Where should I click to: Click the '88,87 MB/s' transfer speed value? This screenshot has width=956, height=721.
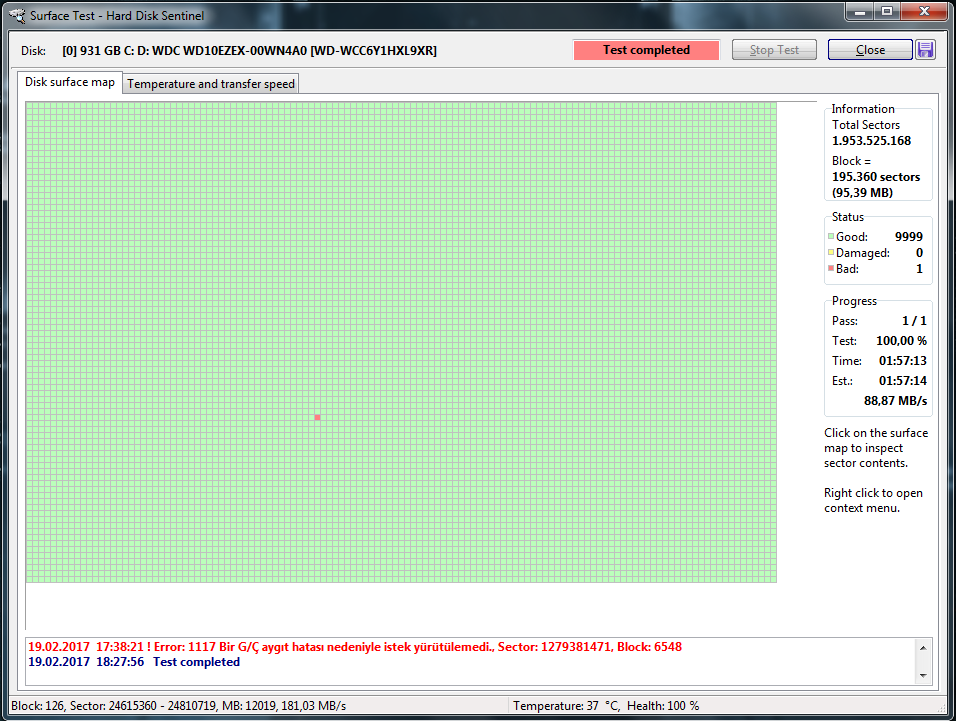pos(895,401)
